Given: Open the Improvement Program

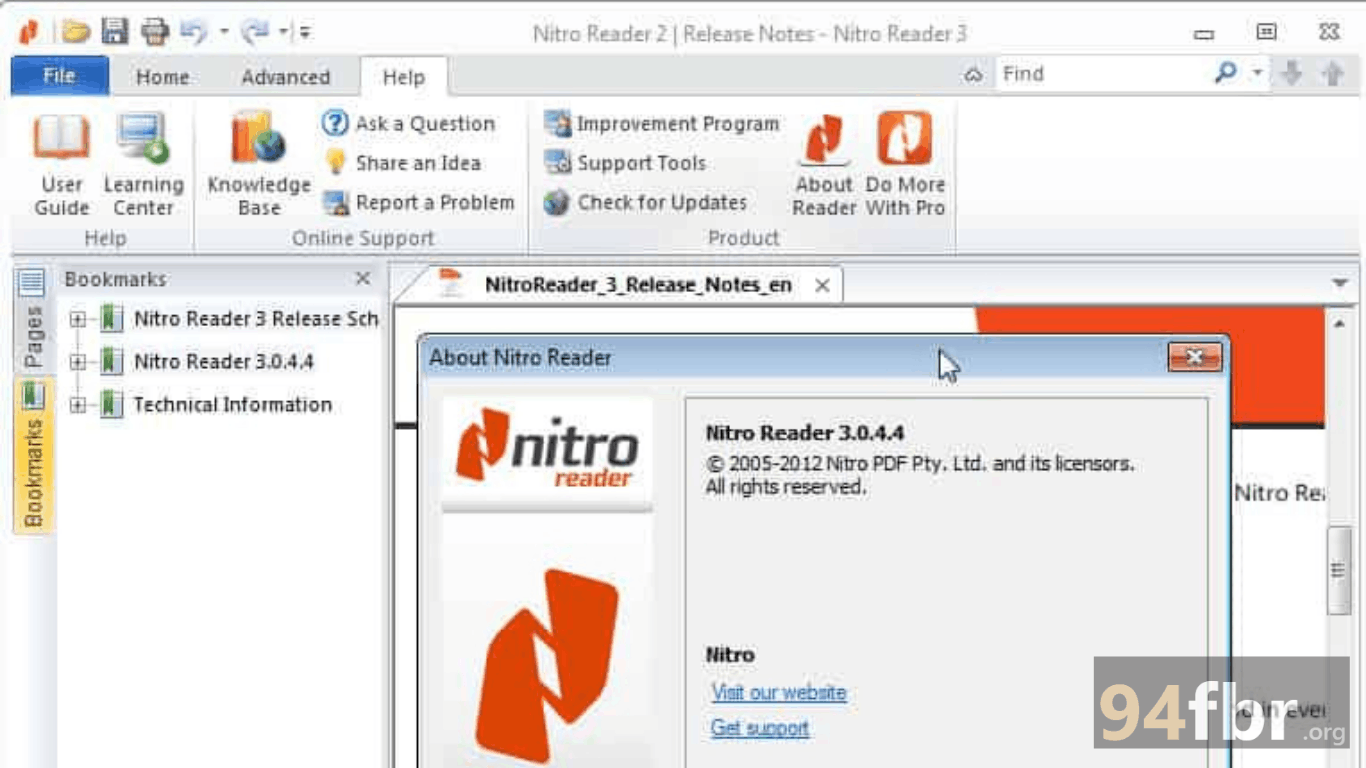Looking at the screenshot, I should pos(661,124).
